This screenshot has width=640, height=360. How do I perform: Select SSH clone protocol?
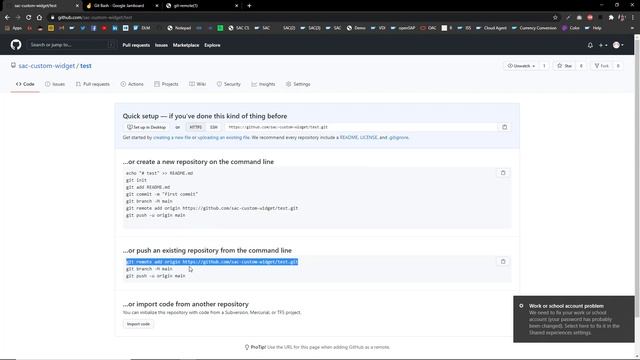point(214,127)
